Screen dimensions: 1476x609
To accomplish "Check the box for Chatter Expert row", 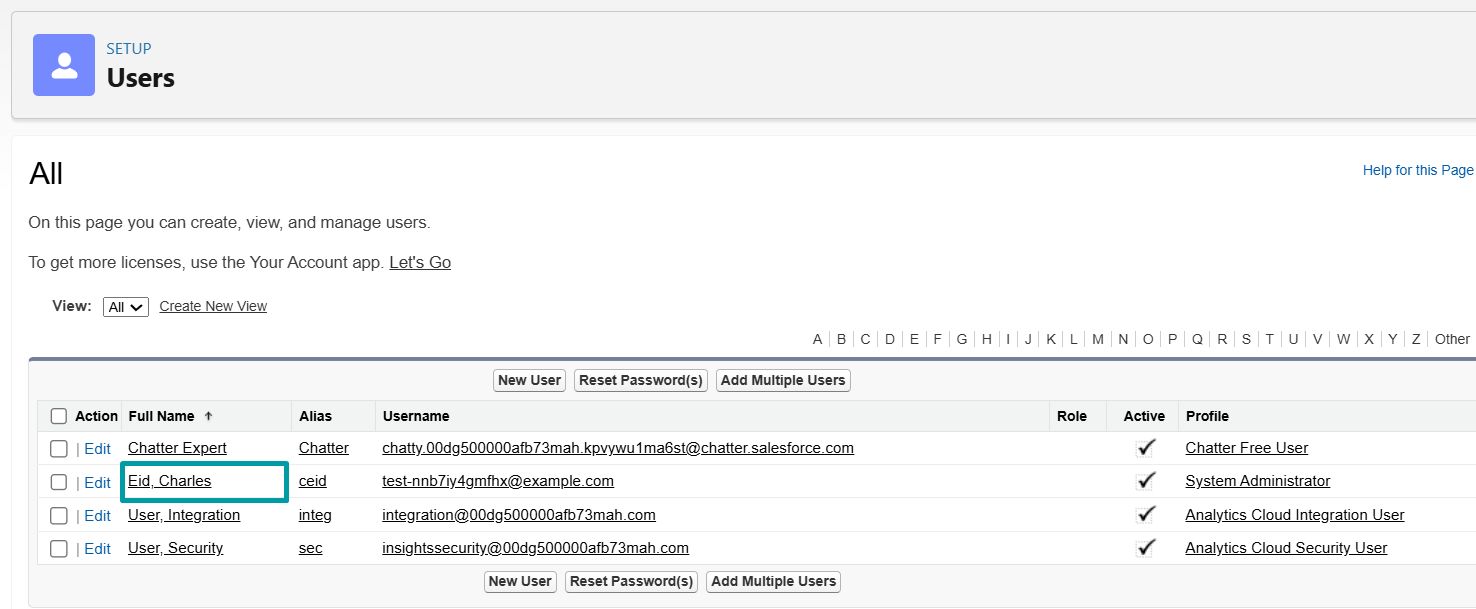I will pos(59,448).
